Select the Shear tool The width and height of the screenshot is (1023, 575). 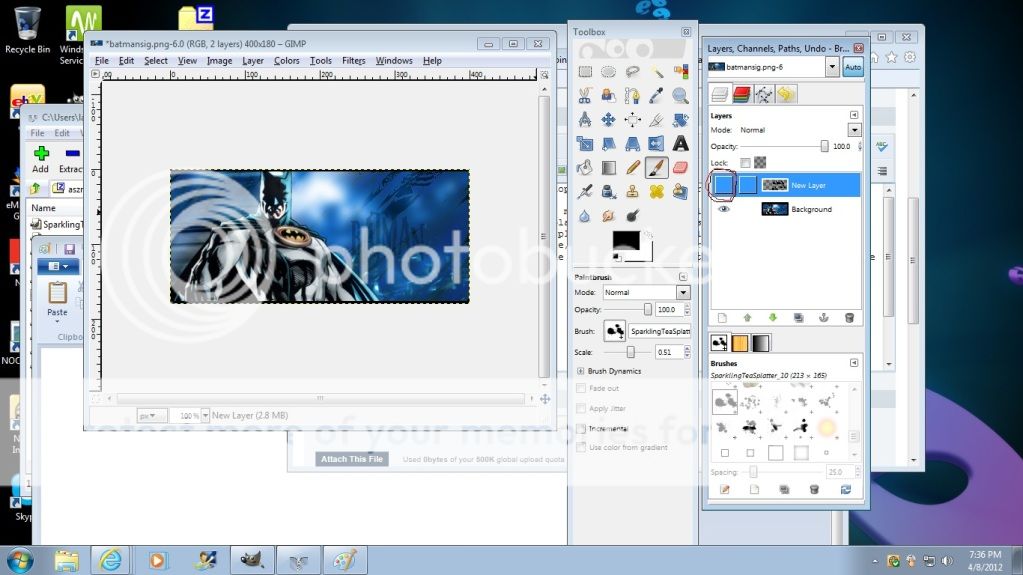click(x=608, y=144)
